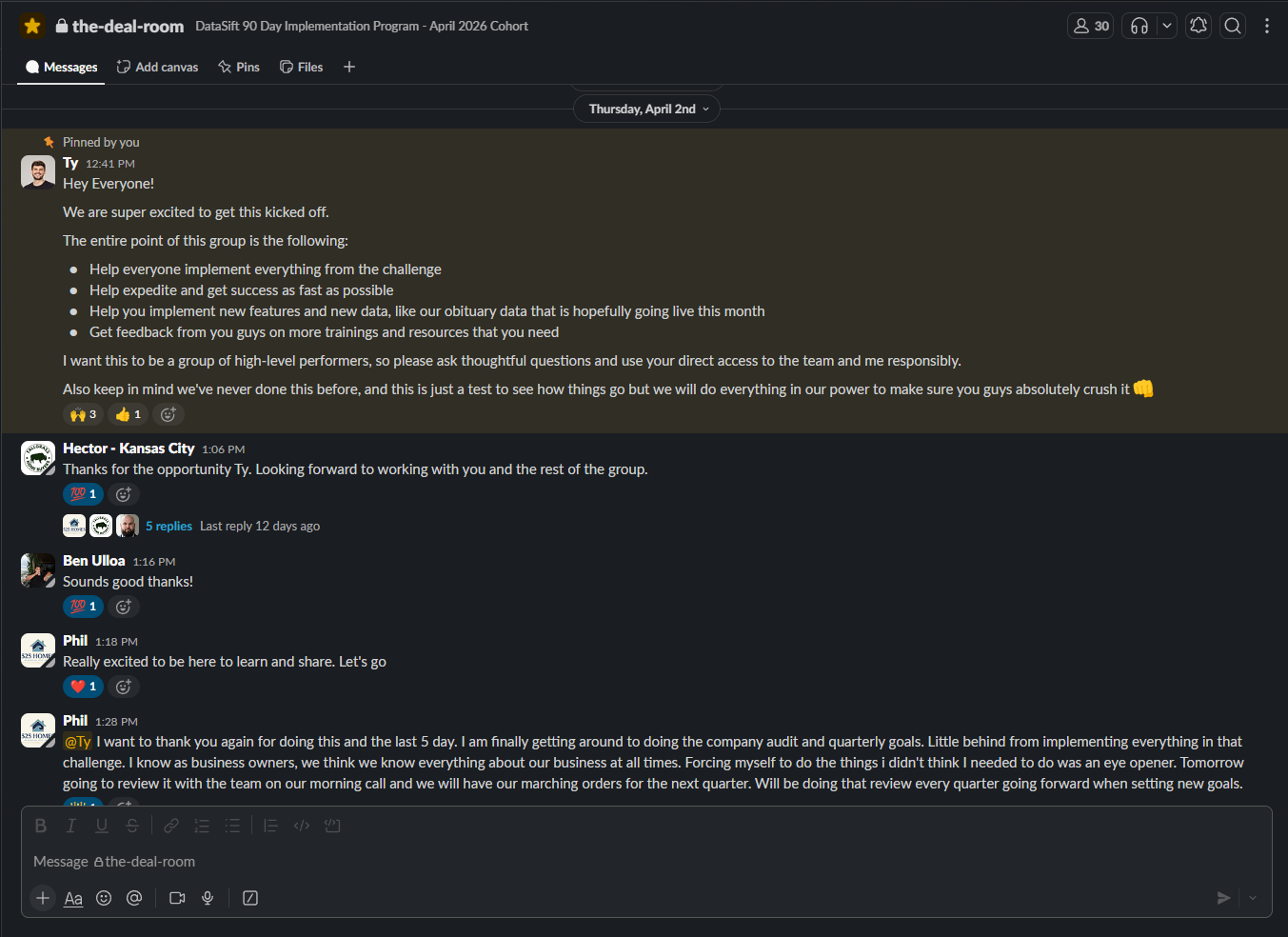
Task: Toggle bold text formatting
Action: (41, 826)
